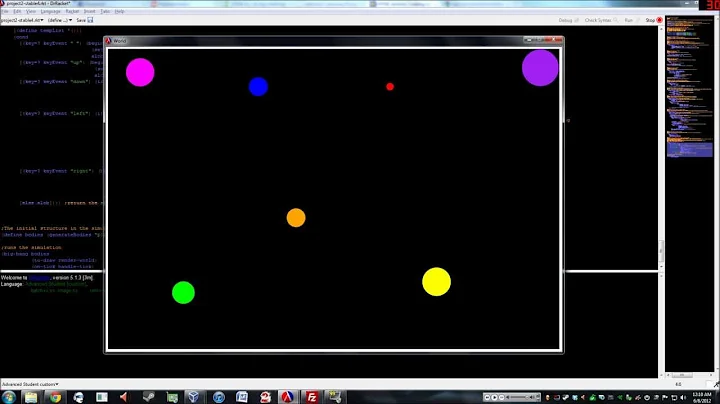Click the DrRacket link in the welcome message
This screenshot has height=404, width=720.
[39, 278]
